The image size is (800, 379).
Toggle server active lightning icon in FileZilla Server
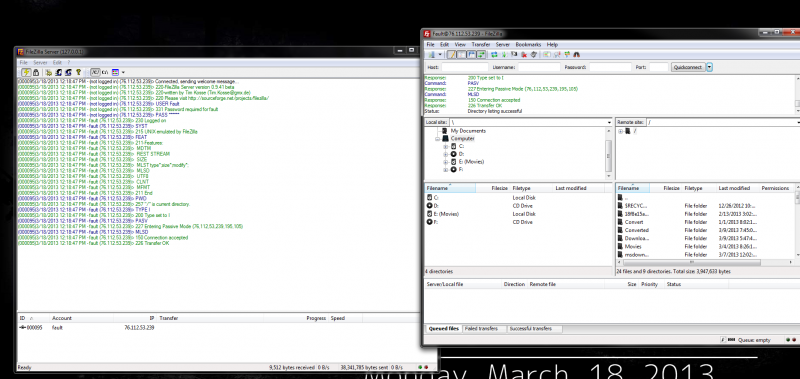[26, 72]
